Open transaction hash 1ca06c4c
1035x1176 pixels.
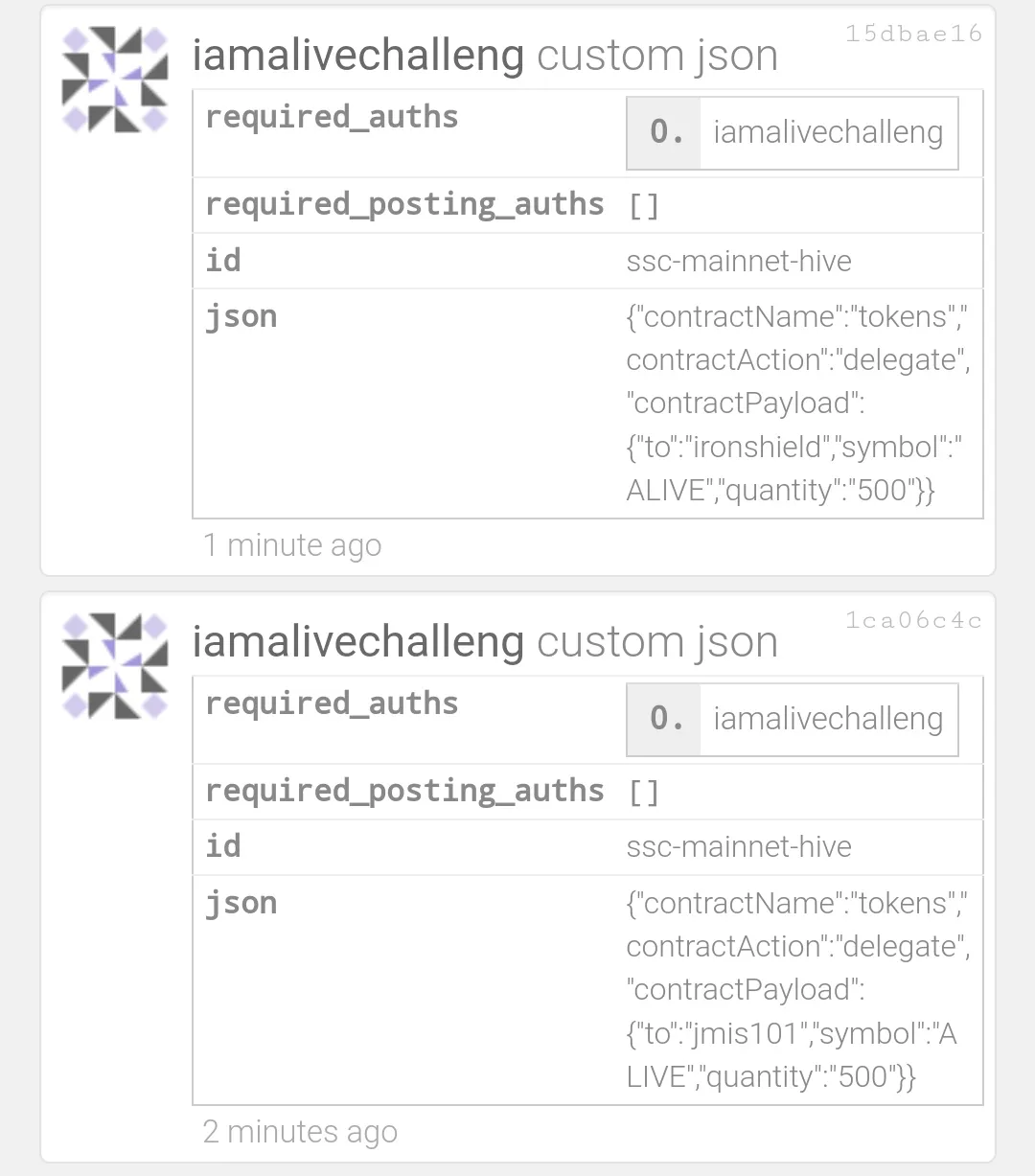click(x=913, y=621)
